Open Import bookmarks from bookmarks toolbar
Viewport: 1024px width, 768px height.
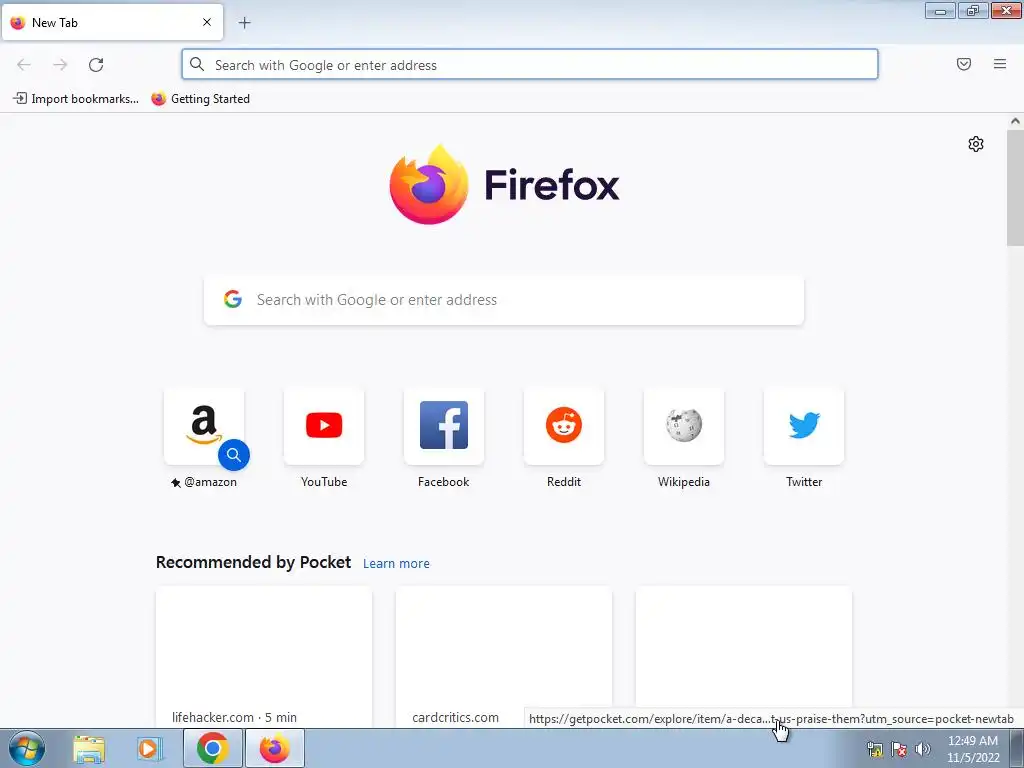coord(76,99)
